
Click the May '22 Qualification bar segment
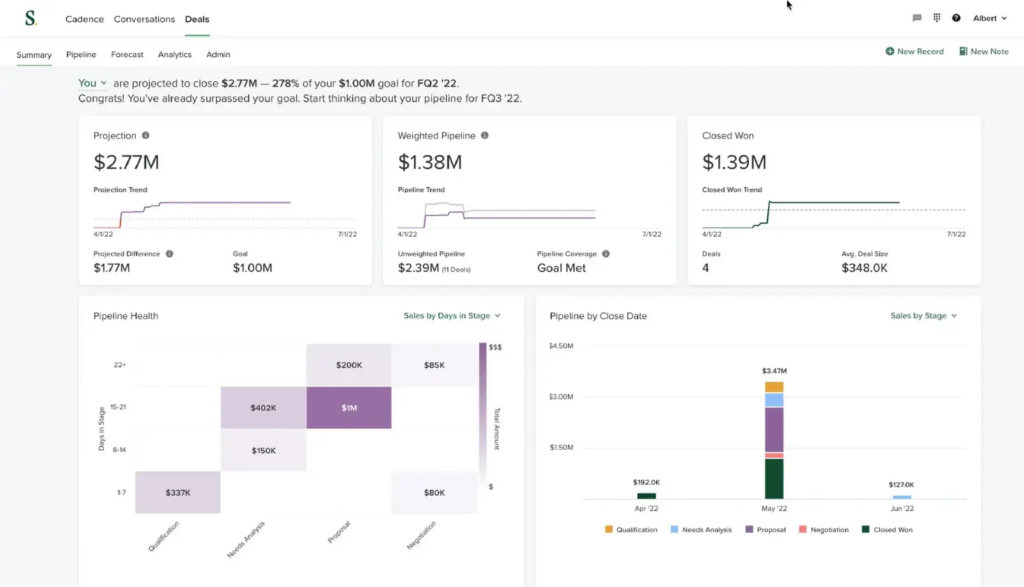tap(774, 387)
